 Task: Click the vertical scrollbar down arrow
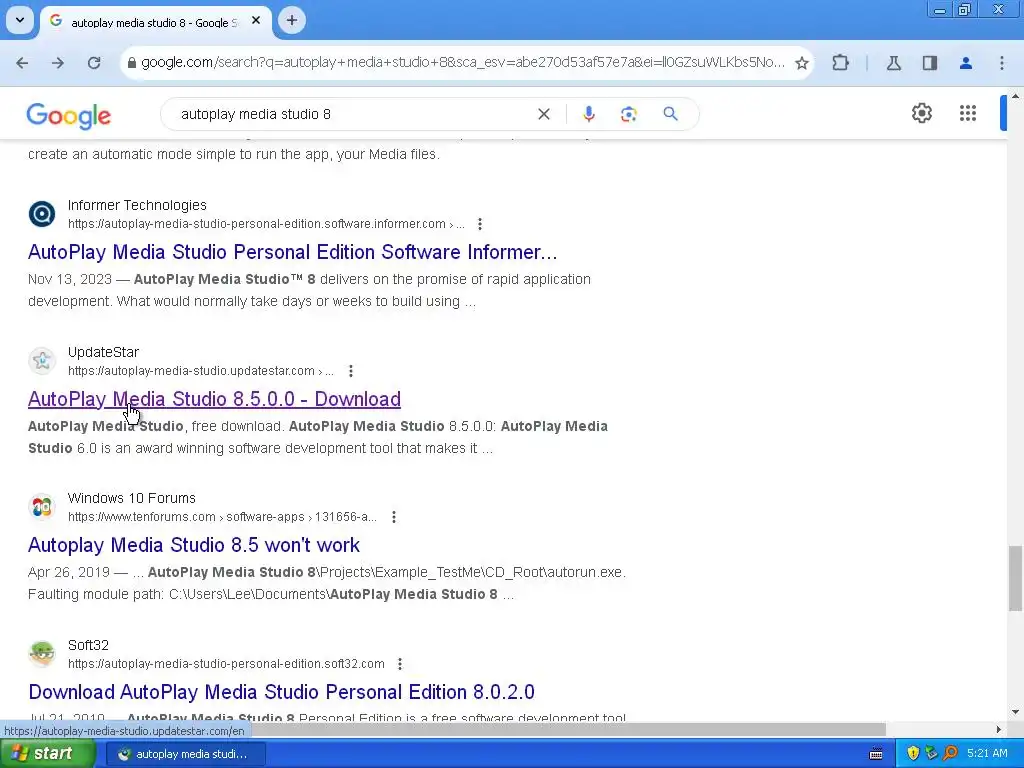pos(1015,712)
